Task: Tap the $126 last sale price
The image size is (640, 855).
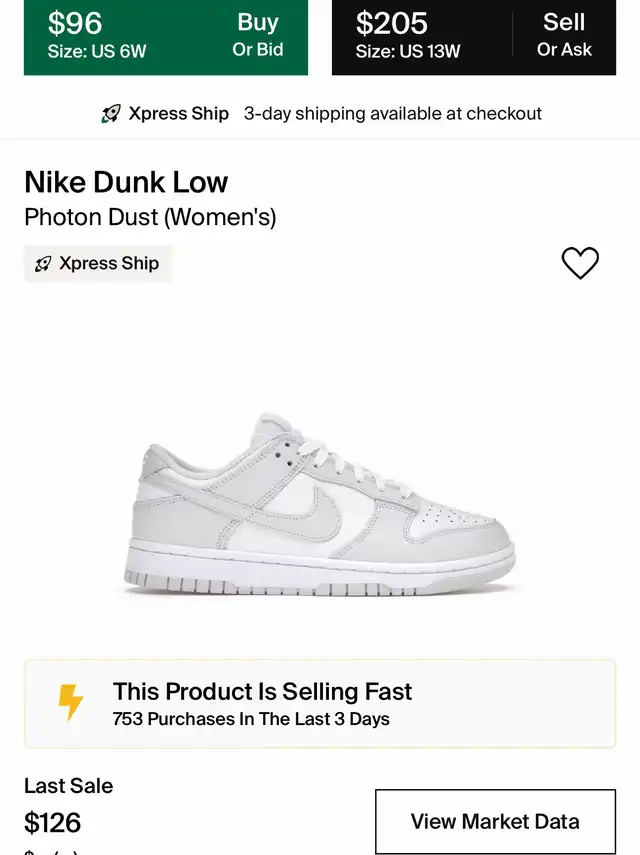Action: click(53, 823)
